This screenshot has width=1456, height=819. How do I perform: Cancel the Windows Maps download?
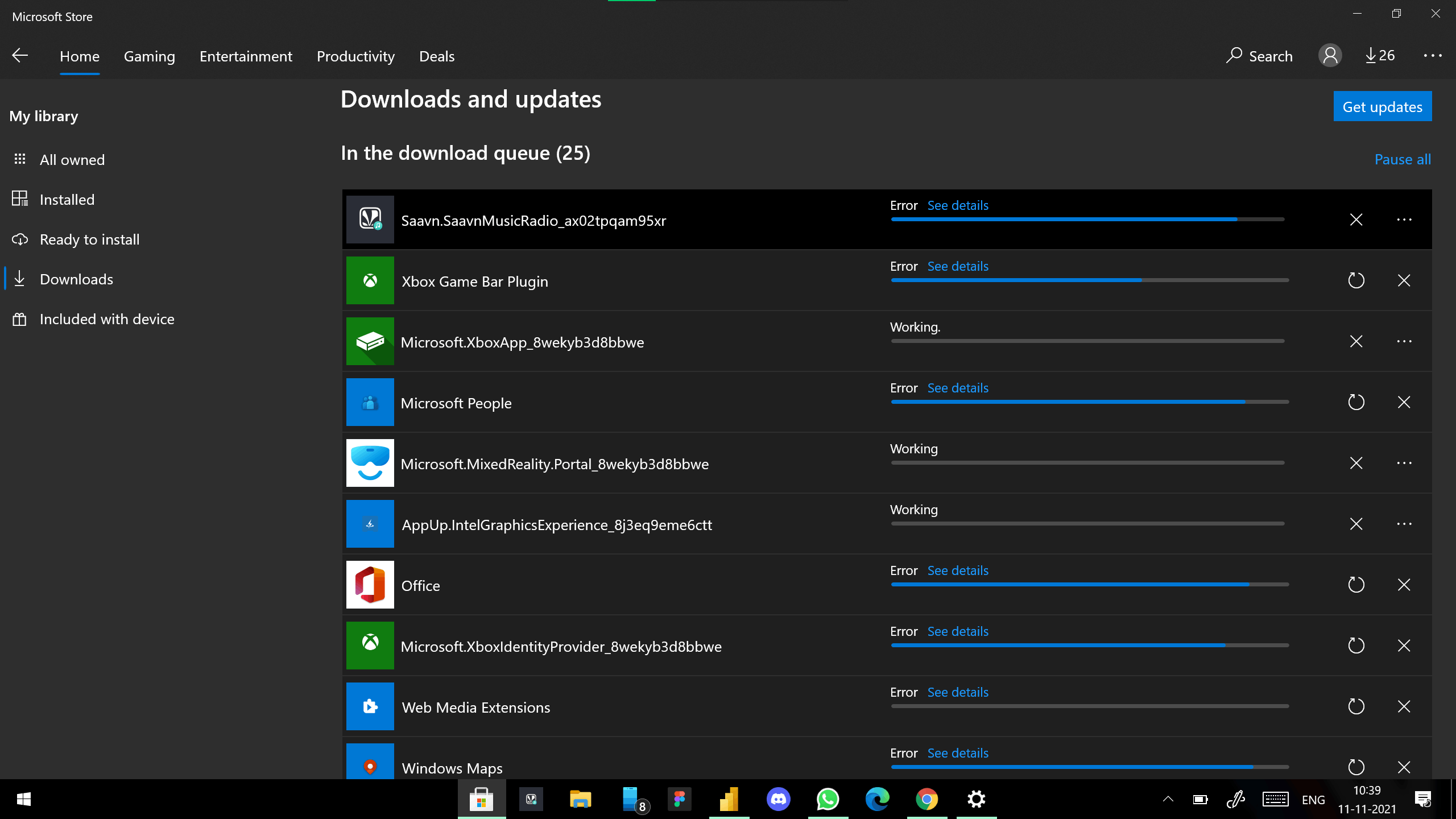1404,767
